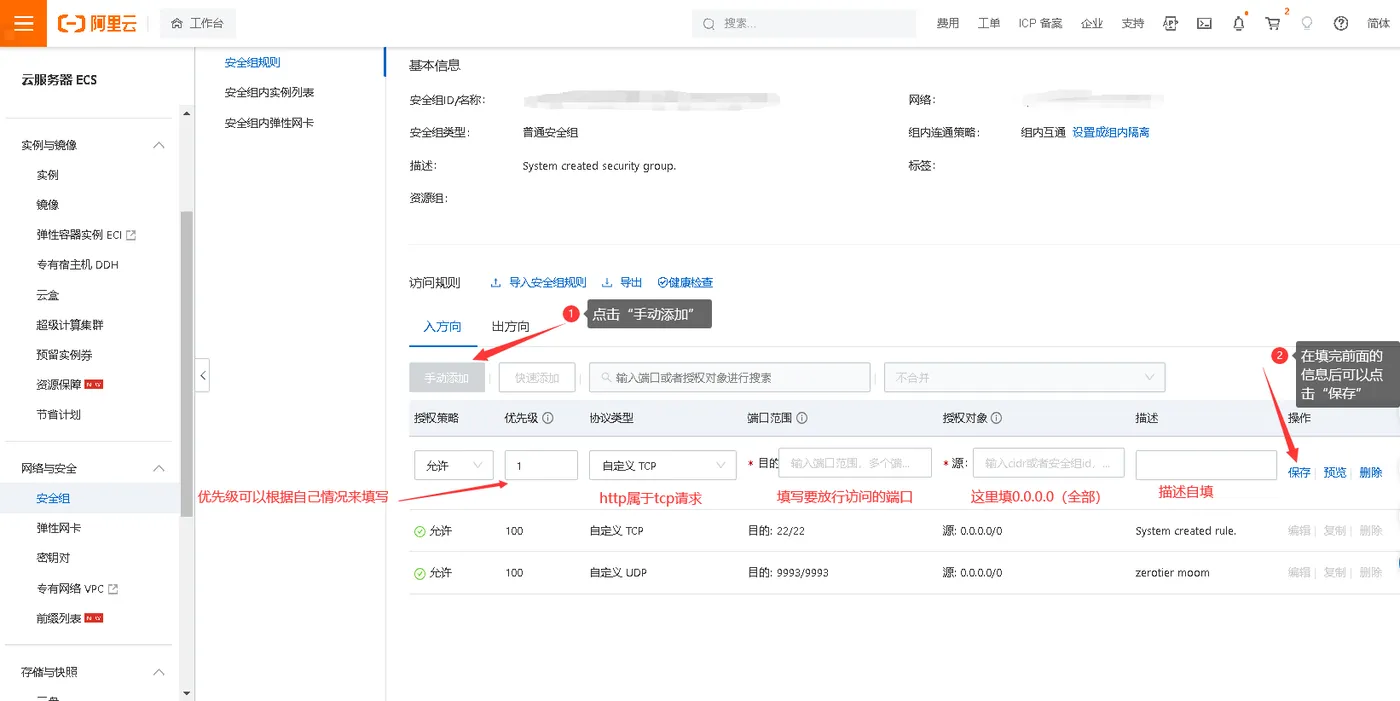Click 删除 in the new rule row

[1370, 472]
